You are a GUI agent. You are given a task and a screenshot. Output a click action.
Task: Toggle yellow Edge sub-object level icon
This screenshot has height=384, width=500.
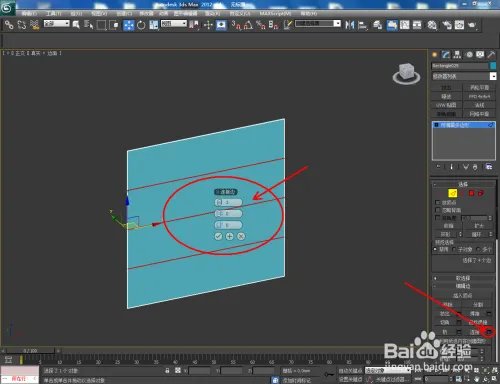click(452, 193)
